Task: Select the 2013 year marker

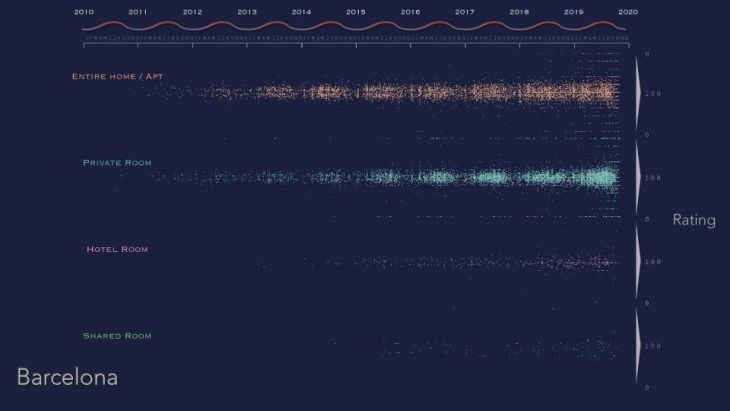Action: (x=247, y=12)
